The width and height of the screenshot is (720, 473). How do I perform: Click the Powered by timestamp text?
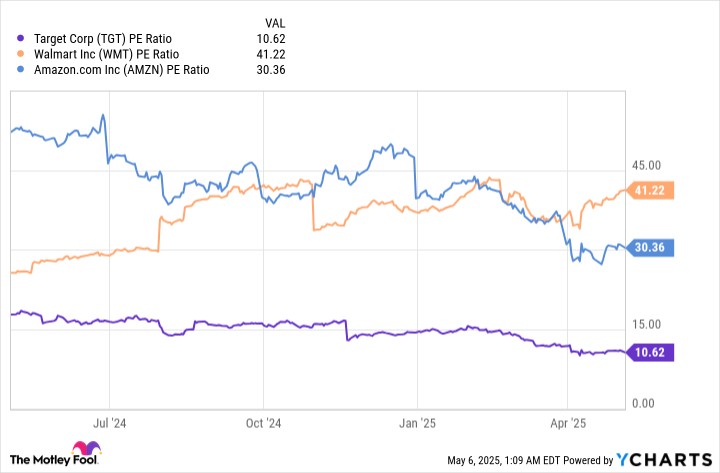click(527, 461)
